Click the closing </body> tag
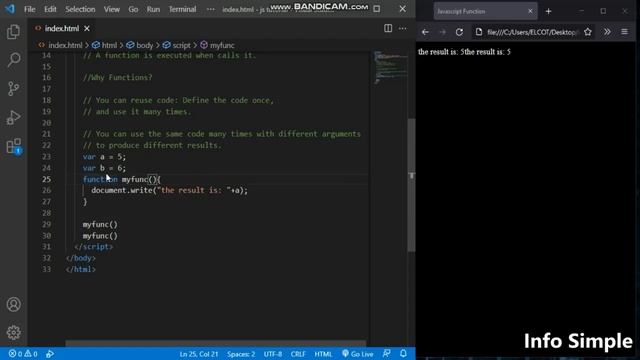This screenshot has height=360, width=640. (81, 258)
